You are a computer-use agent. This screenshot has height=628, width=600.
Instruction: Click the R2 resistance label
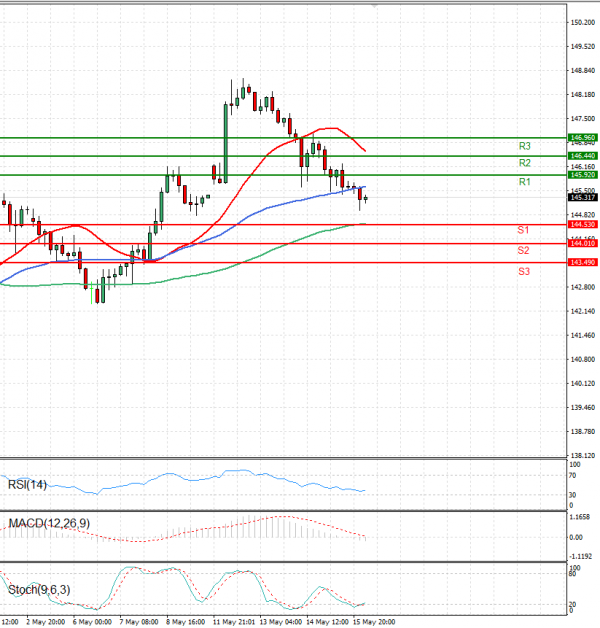tap(524, 163)
